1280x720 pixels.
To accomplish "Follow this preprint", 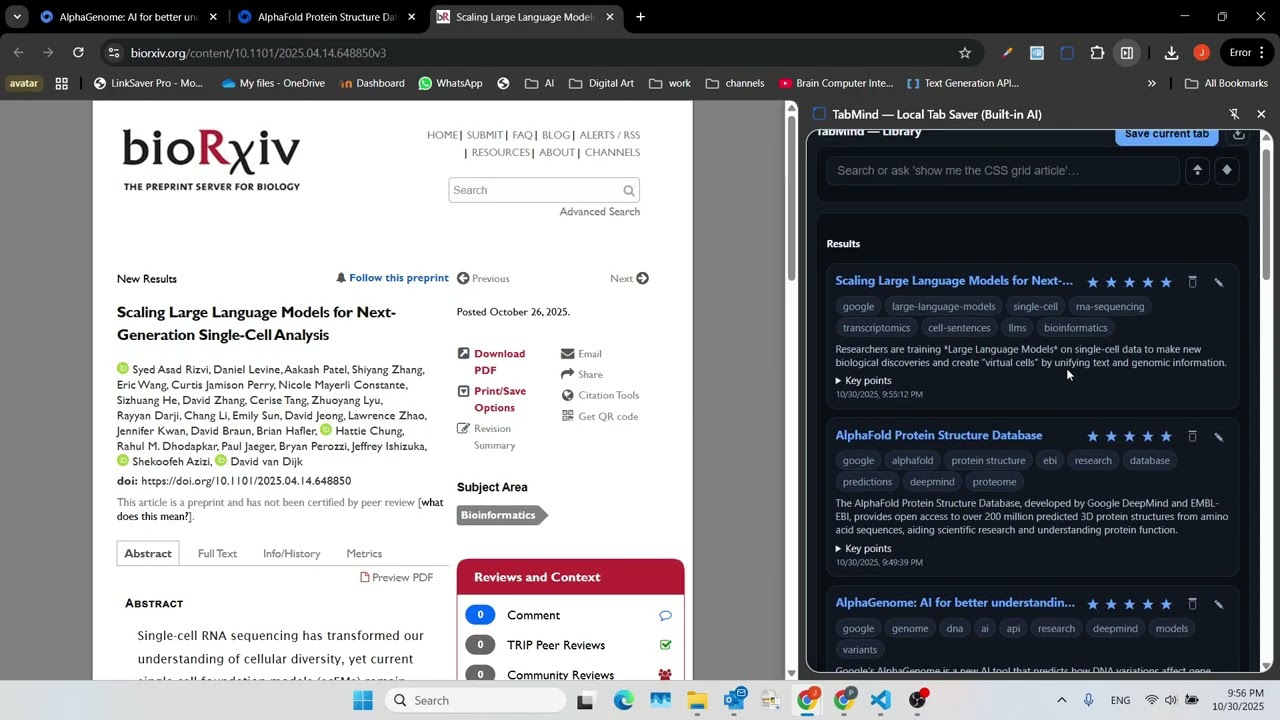I will point(392,278).
